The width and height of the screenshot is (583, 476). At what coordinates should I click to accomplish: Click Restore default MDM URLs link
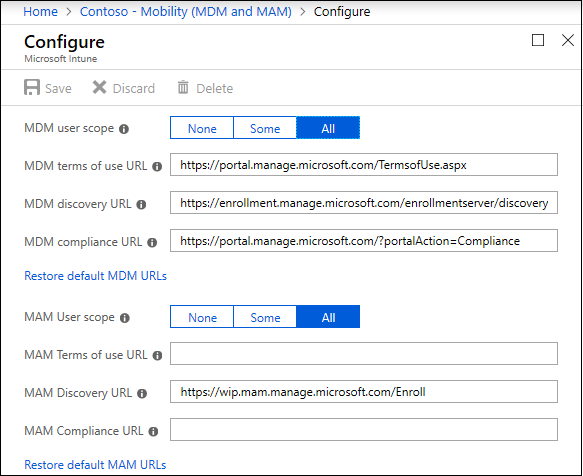click(96, 276)
